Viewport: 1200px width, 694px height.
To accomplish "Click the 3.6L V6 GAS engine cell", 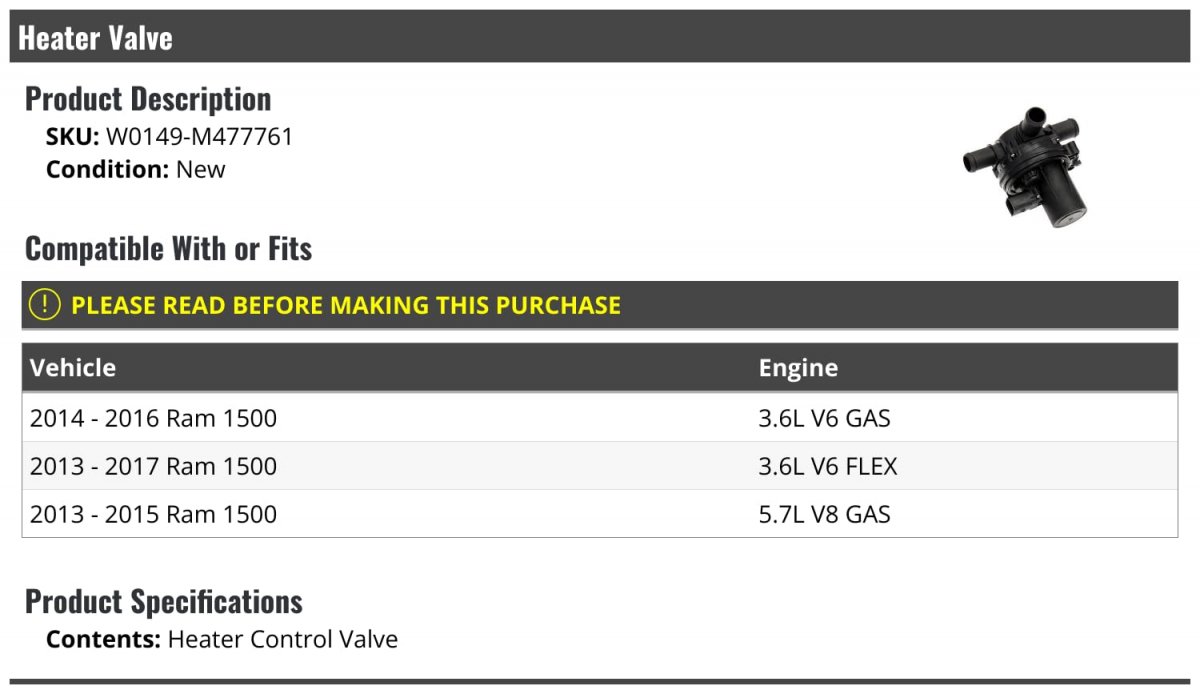I will click(x=824, y=418).
